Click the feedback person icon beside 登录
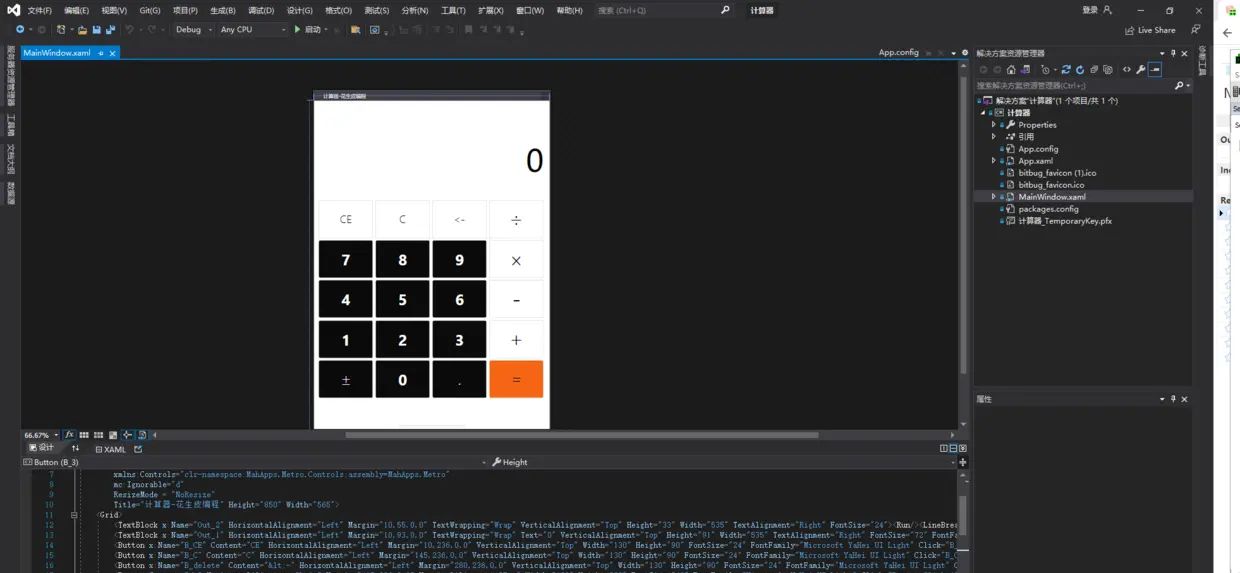Image resolution: width=1240 pixels, height=573 pixels. [1107, 10]
